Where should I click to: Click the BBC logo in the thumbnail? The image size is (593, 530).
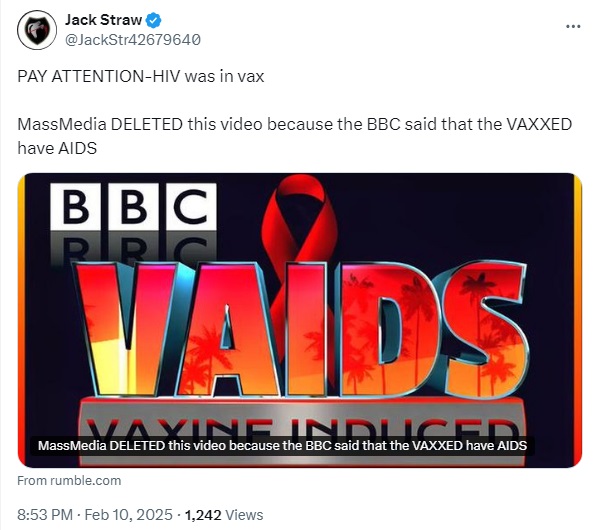coord(134,206)
